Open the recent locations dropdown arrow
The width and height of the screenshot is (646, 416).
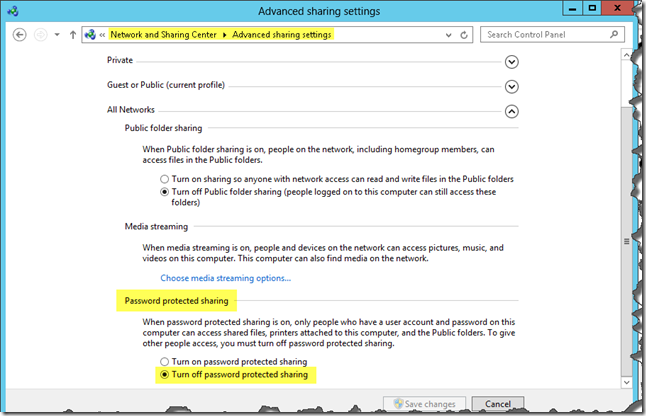click(x=57, y=35)
